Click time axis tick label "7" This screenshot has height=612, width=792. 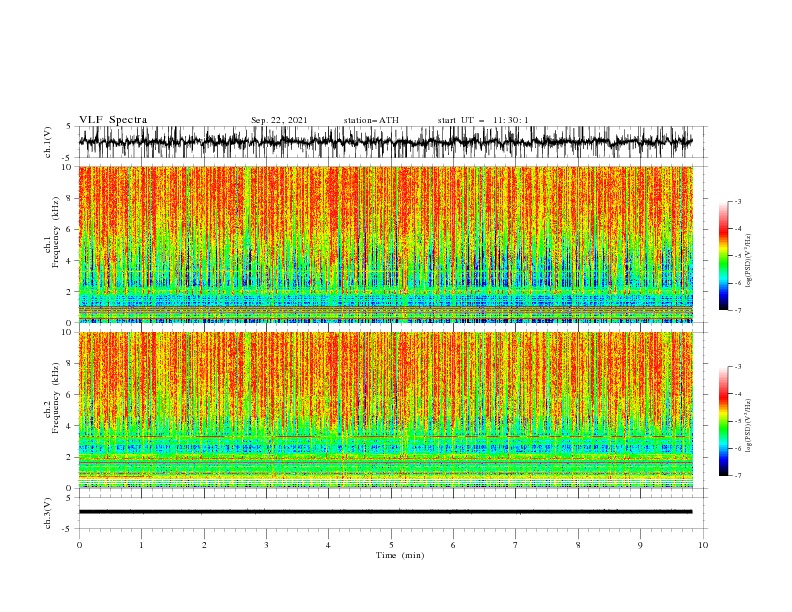(x=516, y=545)
